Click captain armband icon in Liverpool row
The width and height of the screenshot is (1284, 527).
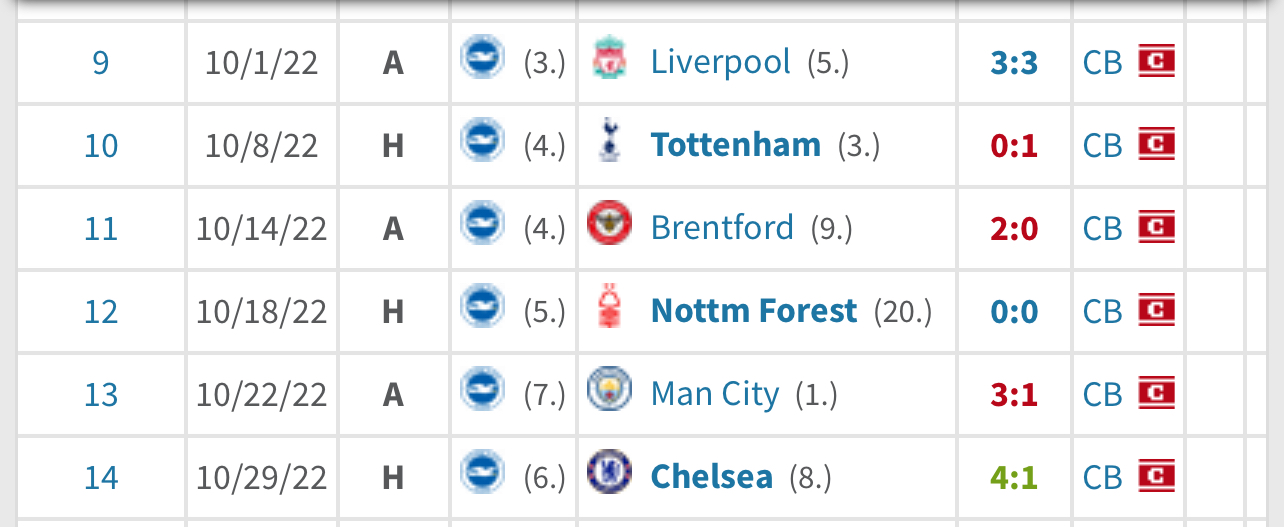point(1156,62)
